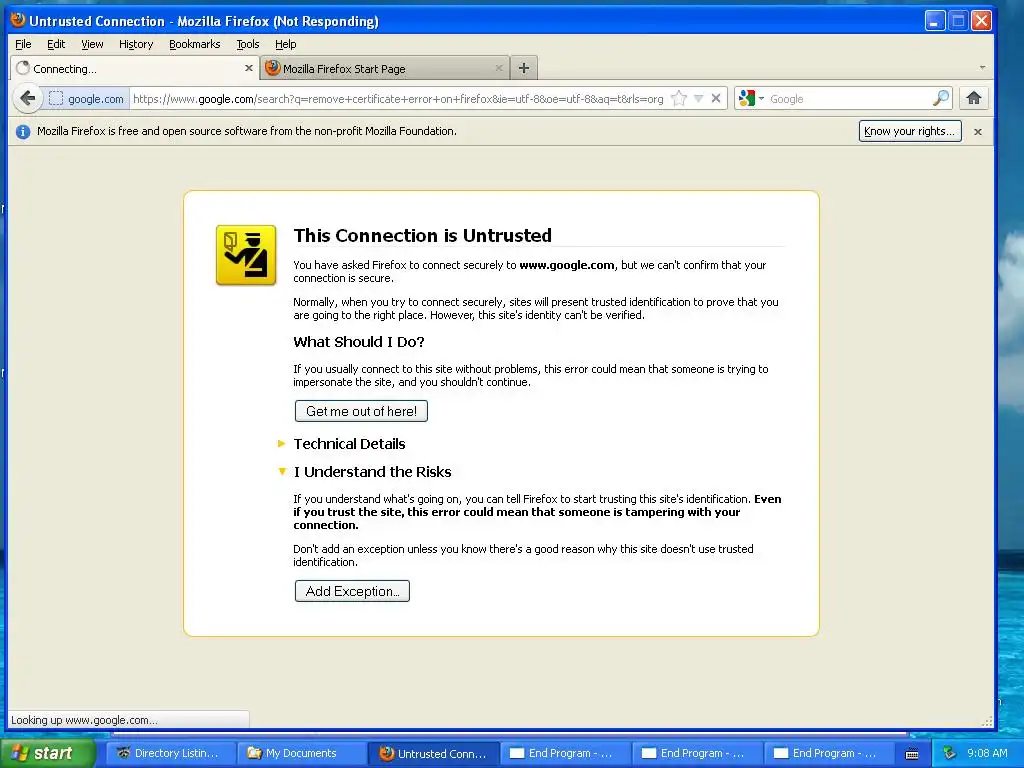Select Untrusted Connection taskbar button
Viewport: 1024px width, 768px height.
[x=433, y=753]
